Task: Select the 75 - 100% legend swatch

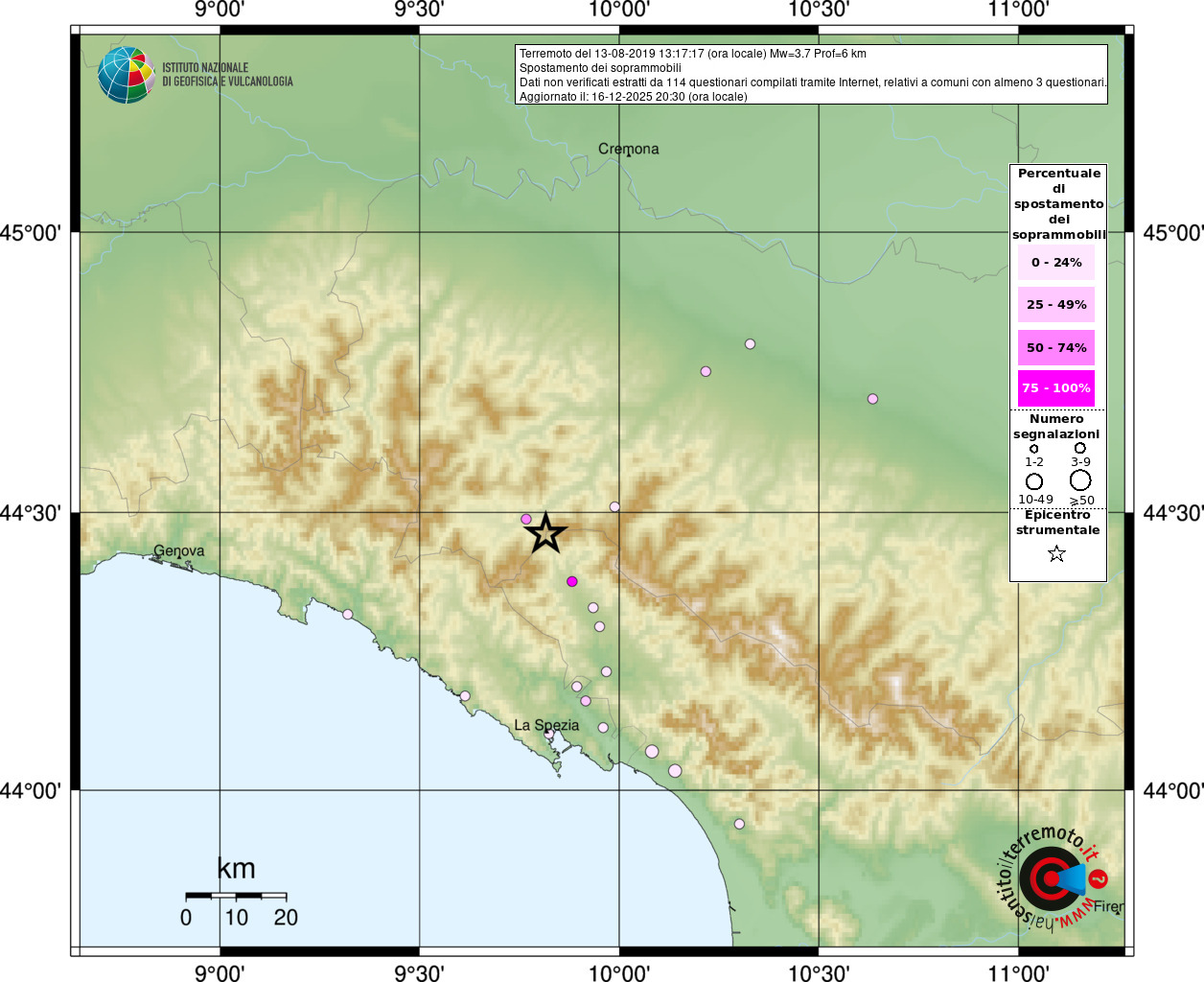Action: (1056, 388)
